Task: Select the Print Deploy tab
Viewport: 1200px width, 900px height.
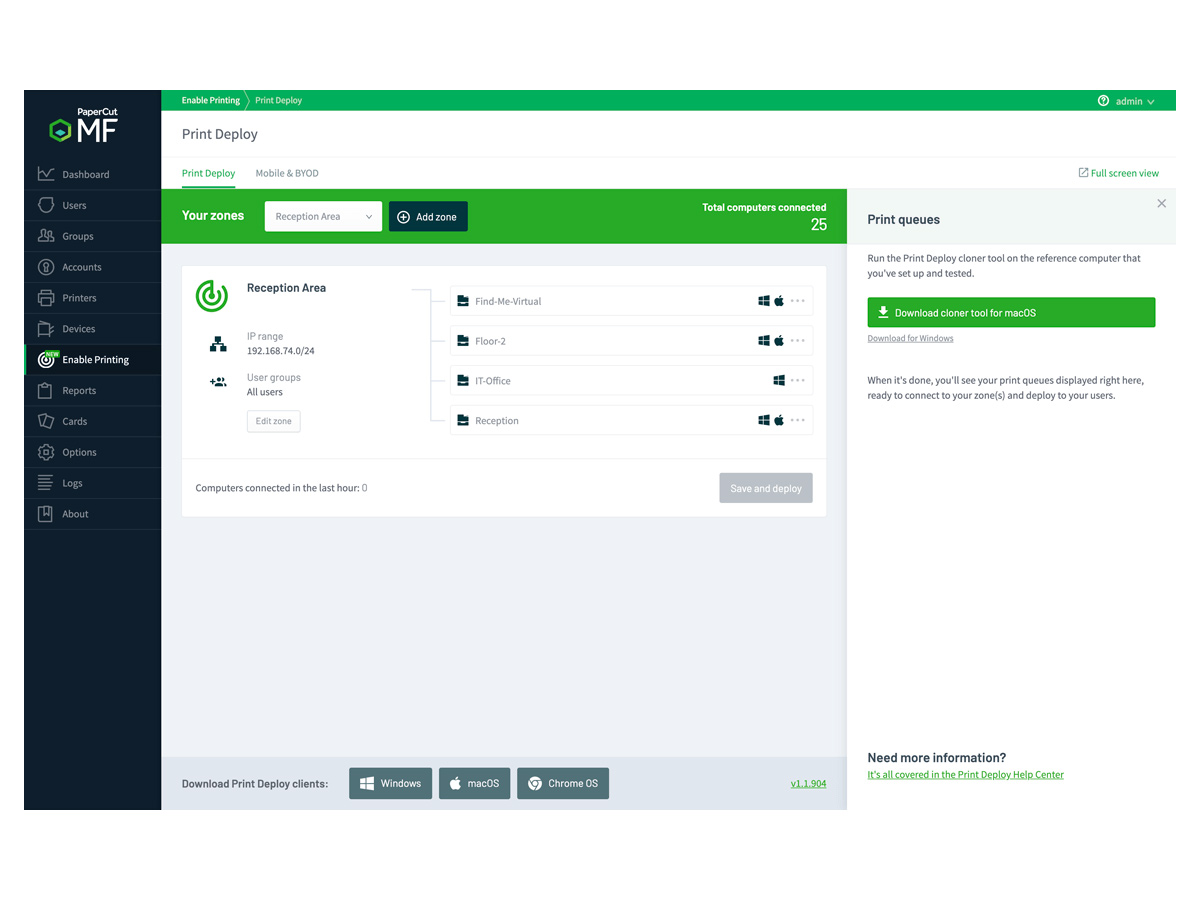Action: pos(208,173)
